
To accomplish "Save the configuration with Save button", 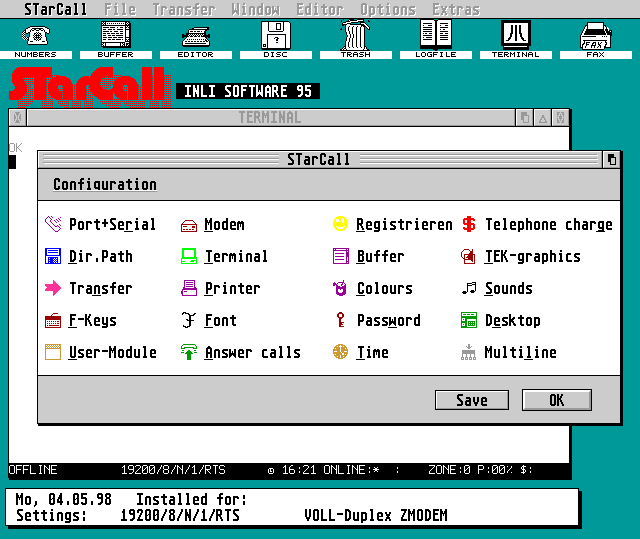I will pos(472,400).
